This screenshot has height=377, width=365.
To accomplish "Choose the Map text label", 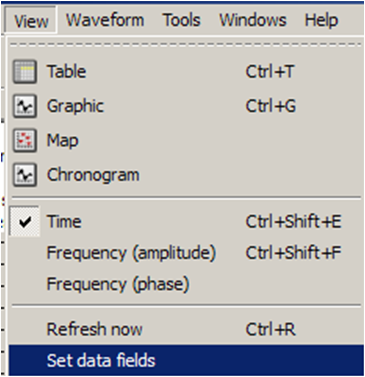I will point(63,141).
